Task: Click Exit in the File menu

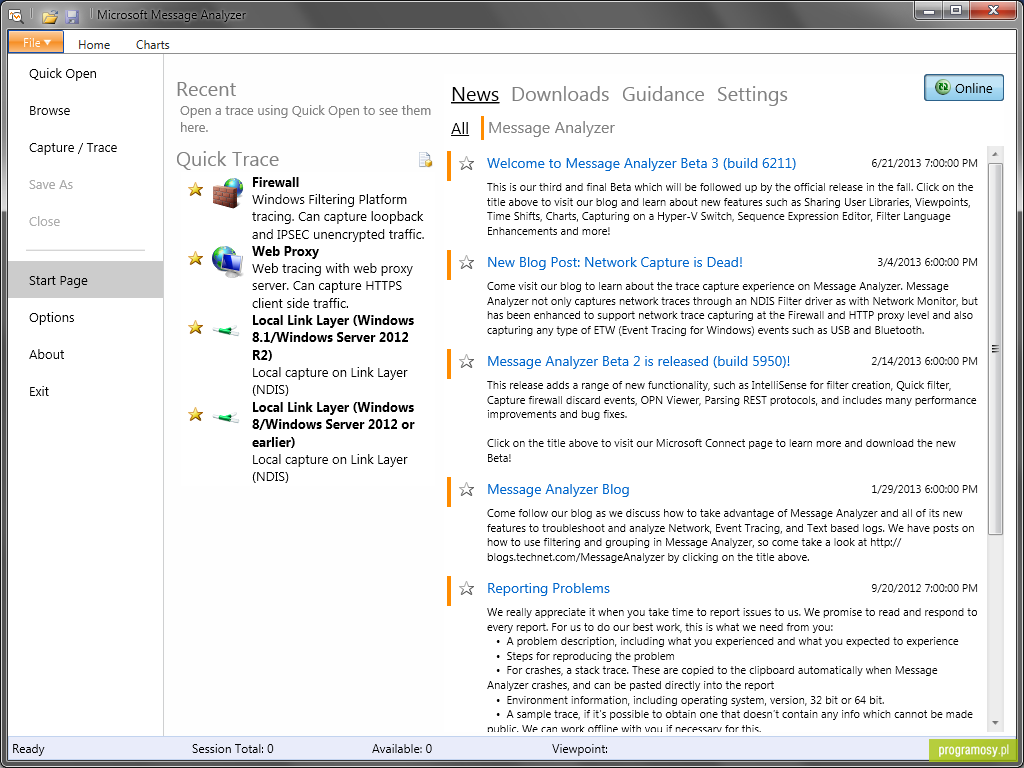Action: (86, 392)
